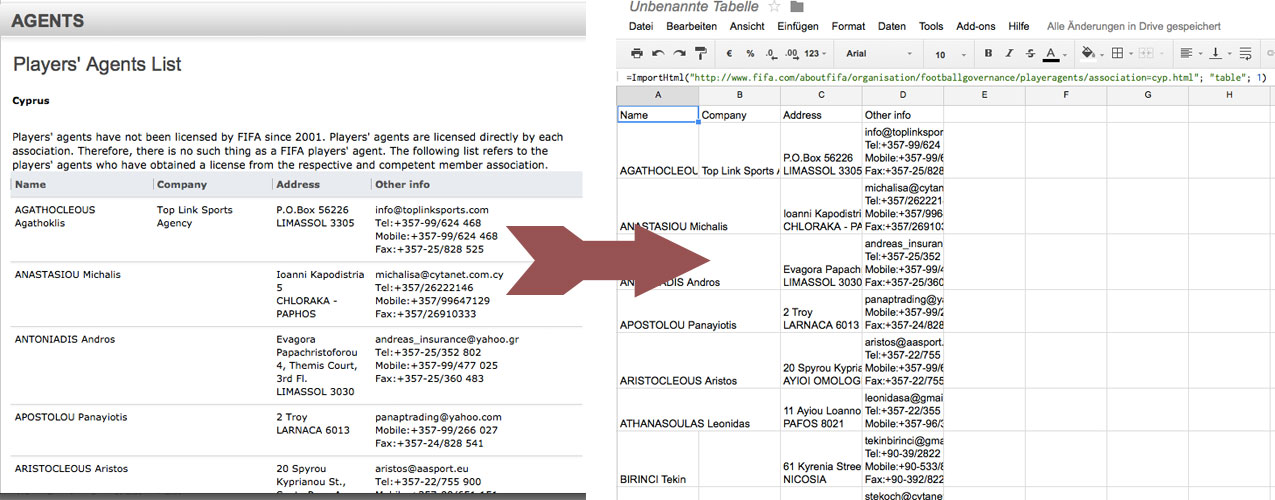Click 'ANASTASIOU Michalis' on FIFA webpage
This screenshot has height=500, width=1275.
pos(69,275)
